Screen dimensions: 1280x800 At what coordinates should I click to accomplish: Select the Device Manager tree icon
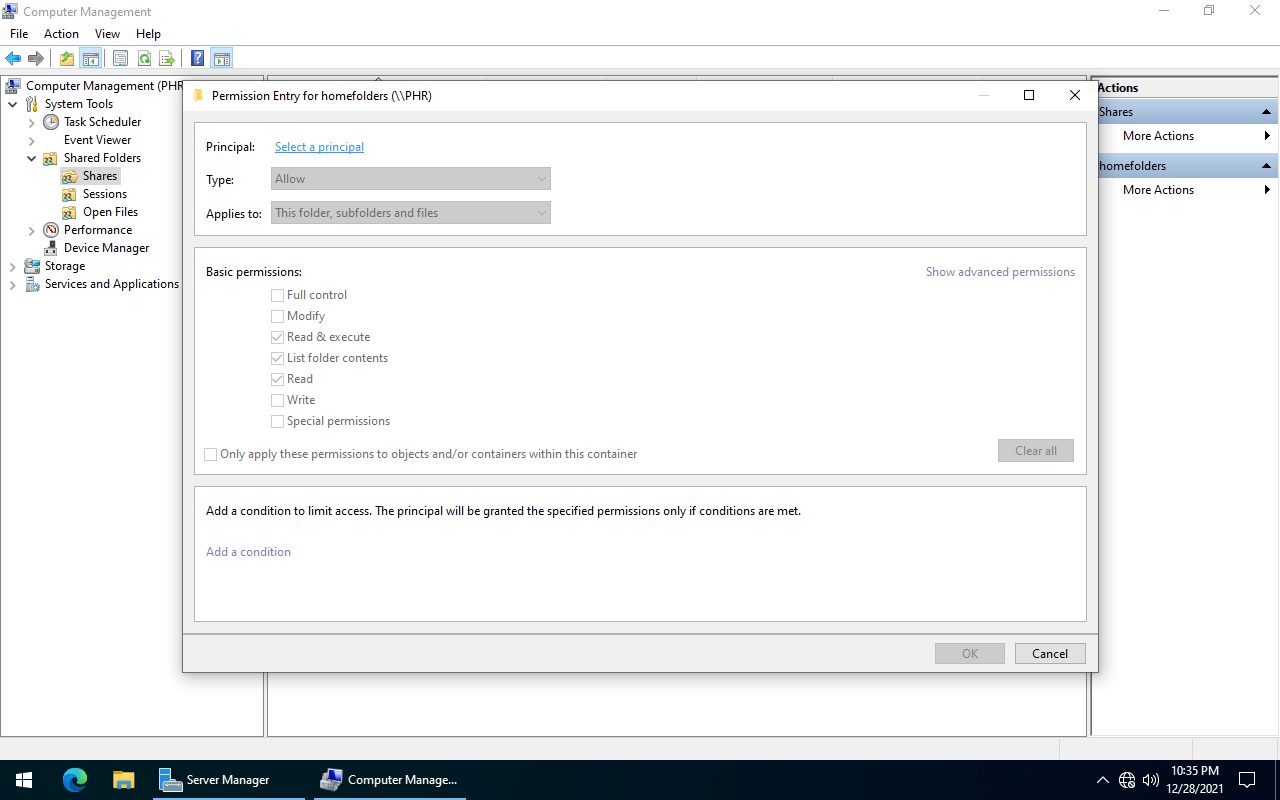click(x=51, y=248)
